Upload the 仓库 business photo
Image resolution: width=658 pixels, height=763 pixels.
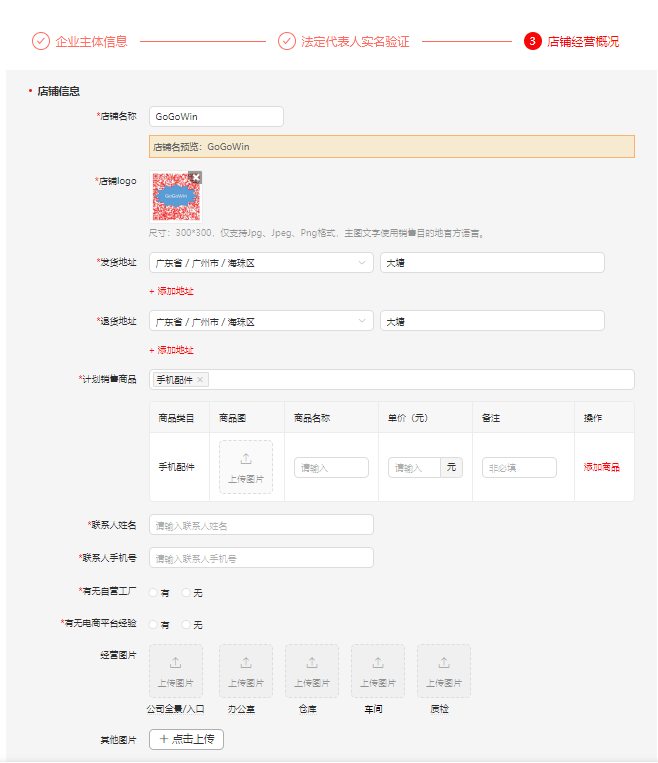312,671
